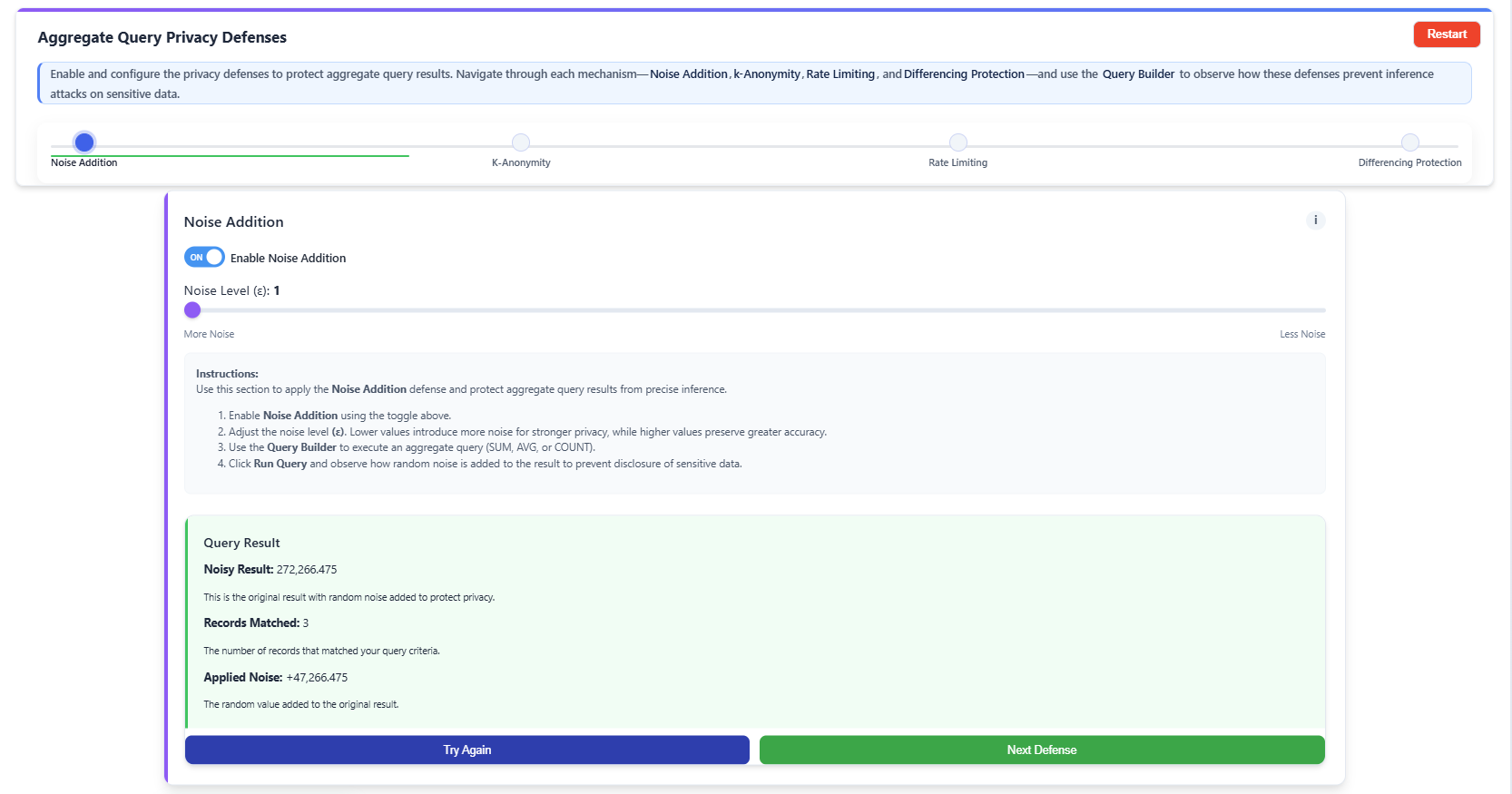Click the 'More Noise' slider end label
Image resolution: width=1512 pixels, height=794 pixels.
coord(209,335)
